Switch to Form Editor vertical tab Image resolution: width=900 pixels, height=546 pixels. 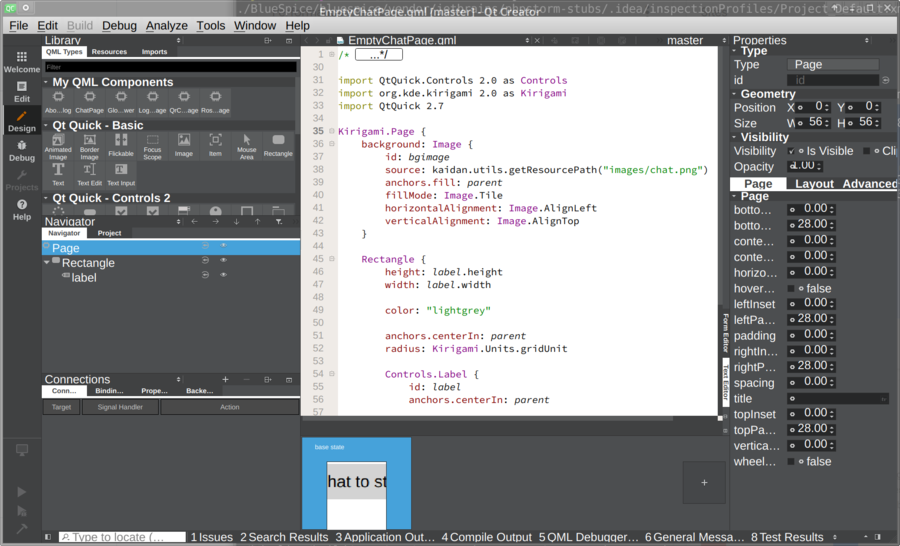click(725, 332)
